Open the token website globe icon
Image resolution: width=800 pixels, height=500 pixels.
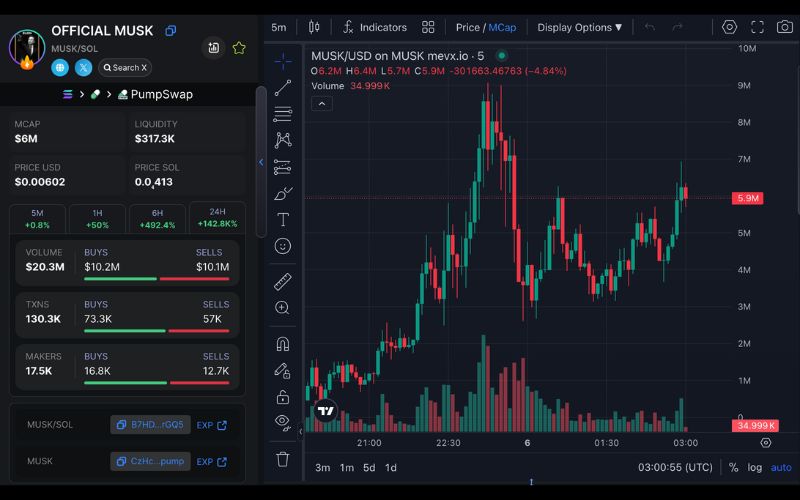tap(60, 67)
